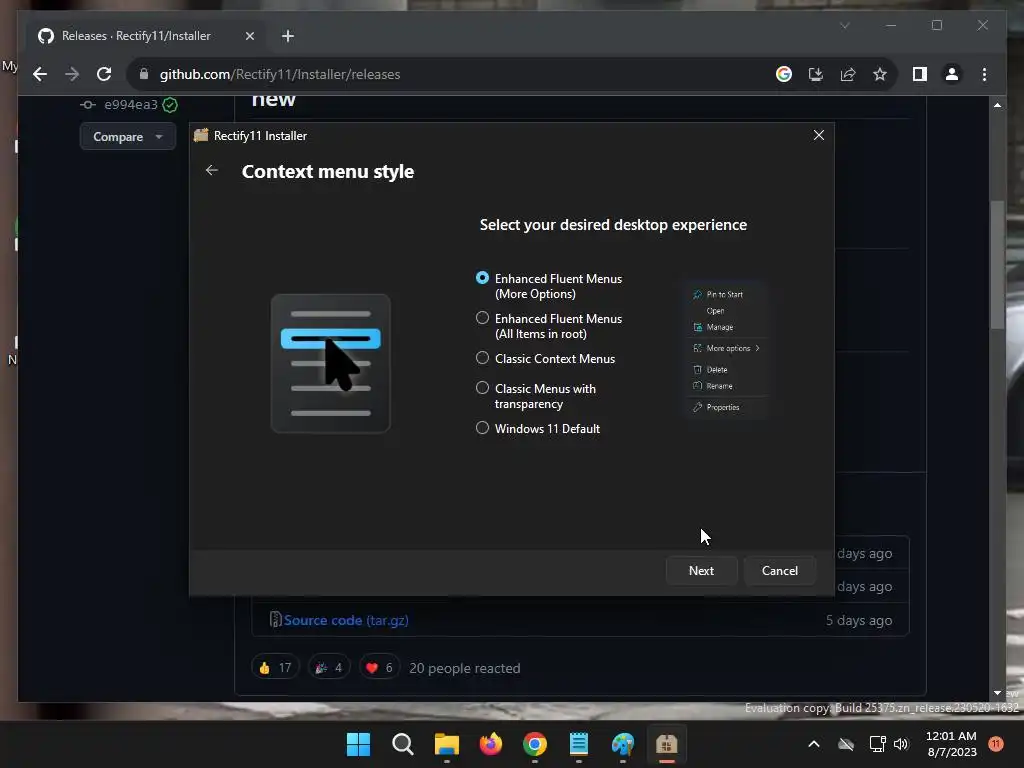
Task: Open taskbar Search
Action: pyautogui.click(x=402, y=744)
